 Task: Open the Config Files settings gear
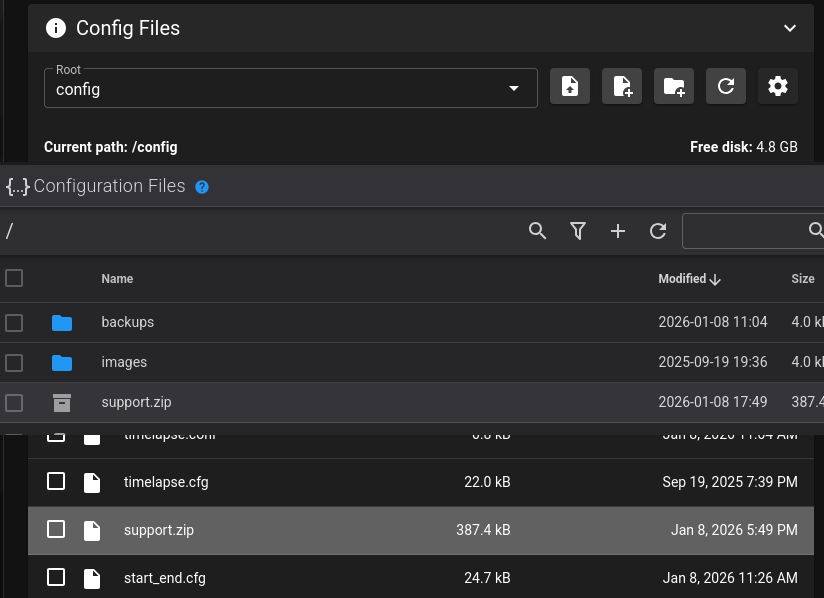tap(778, 87)
